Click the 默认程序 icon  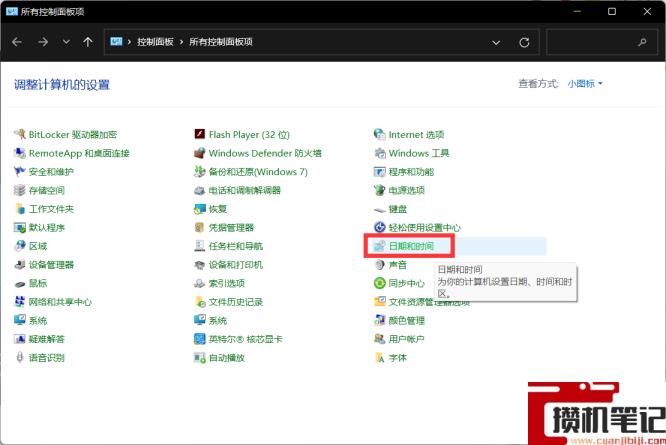(20, 228)
